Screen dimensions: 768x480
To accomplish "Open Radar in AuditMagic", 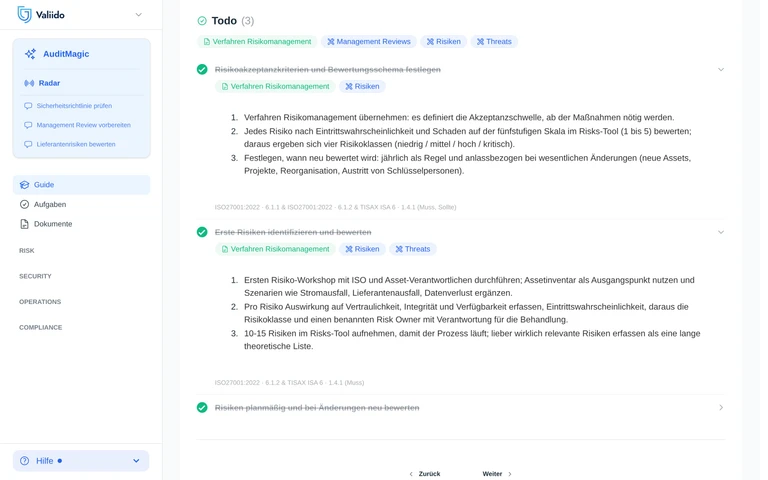I will (x=49, y=83).
